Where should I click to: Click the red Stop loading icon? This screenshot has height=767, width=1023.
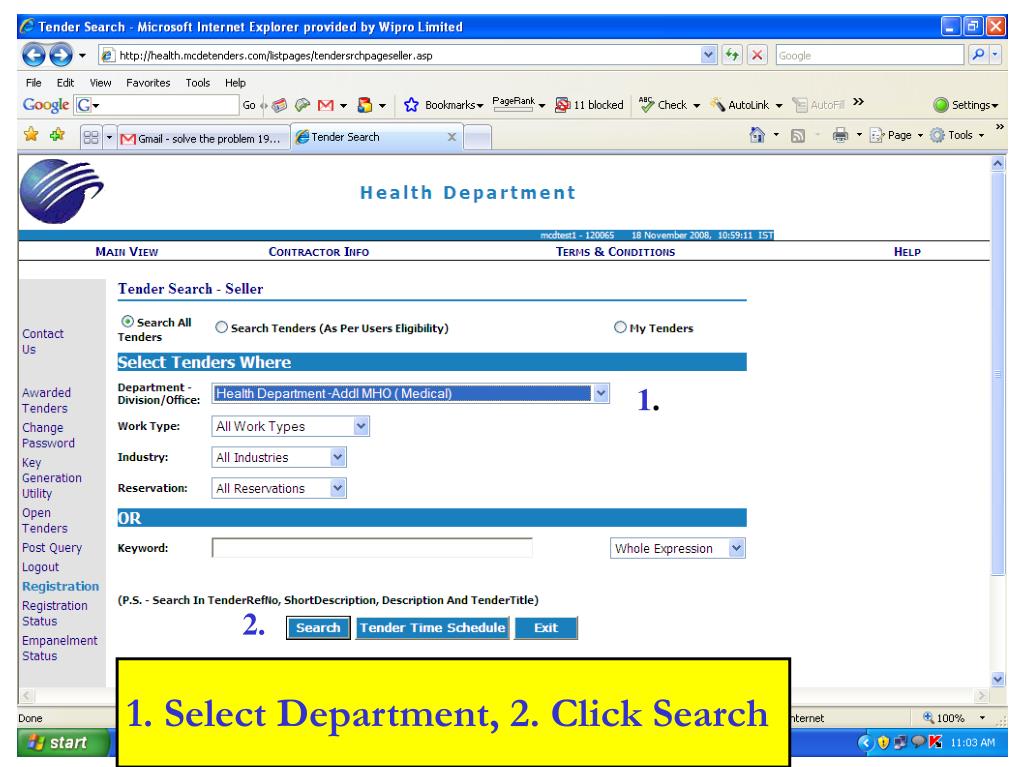(757, 55)
